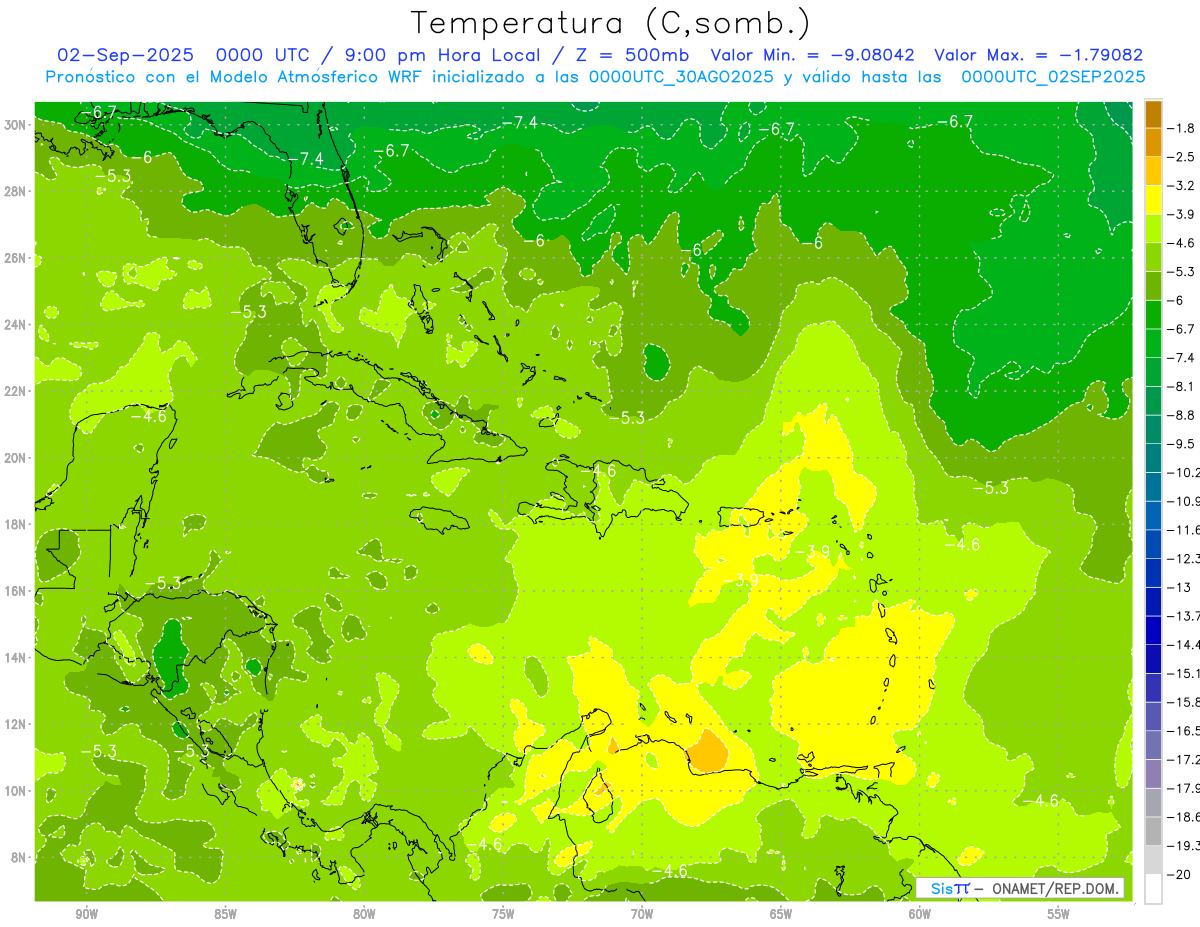1200x927 pixels.
Task: Click the legend value "-11.6"
Action: [1184, 530]
